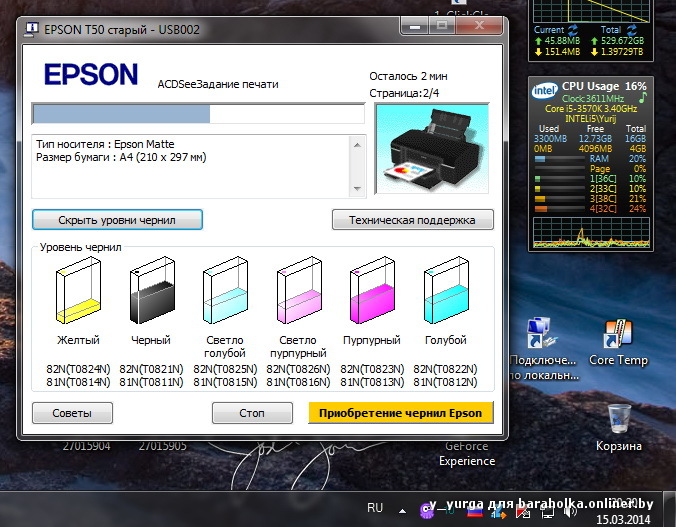Screen dimensions: 676x527
Task: Click the 81N(T0815N) cartridge code
Action: click(225, 382)
